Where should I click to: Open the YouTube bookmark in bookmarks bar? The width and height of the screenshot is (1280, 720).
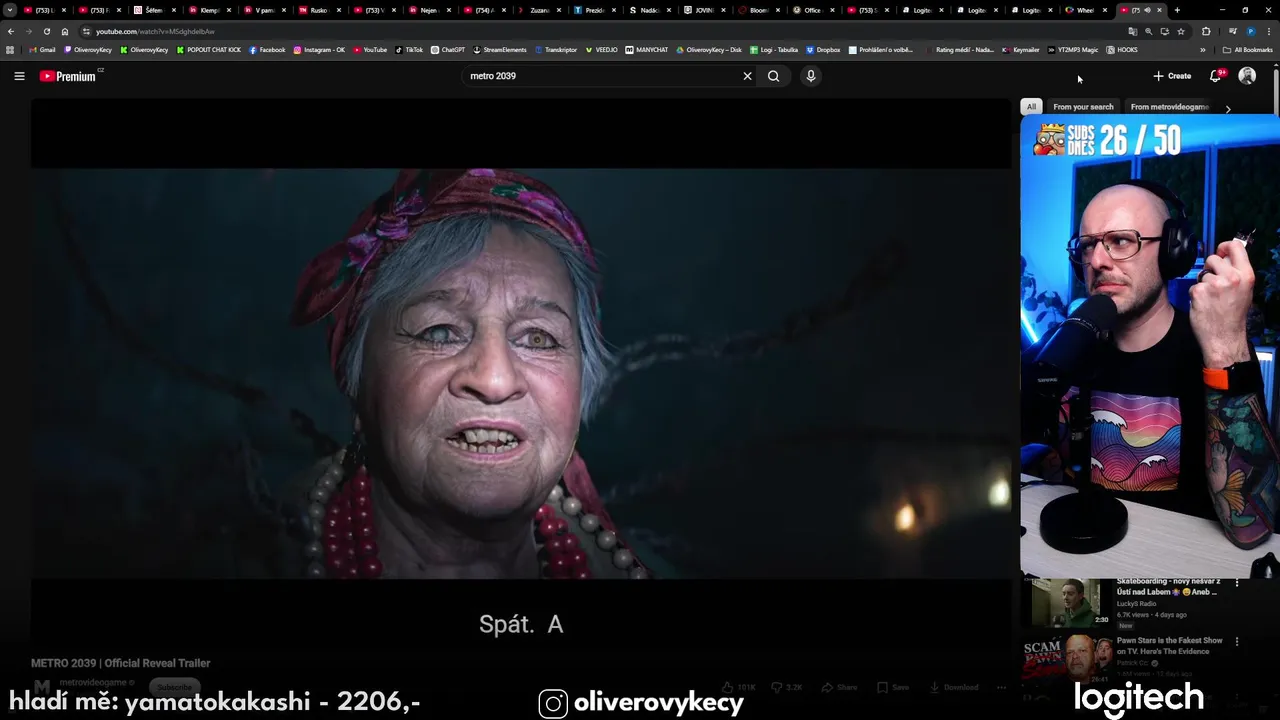tap(370, 50)
